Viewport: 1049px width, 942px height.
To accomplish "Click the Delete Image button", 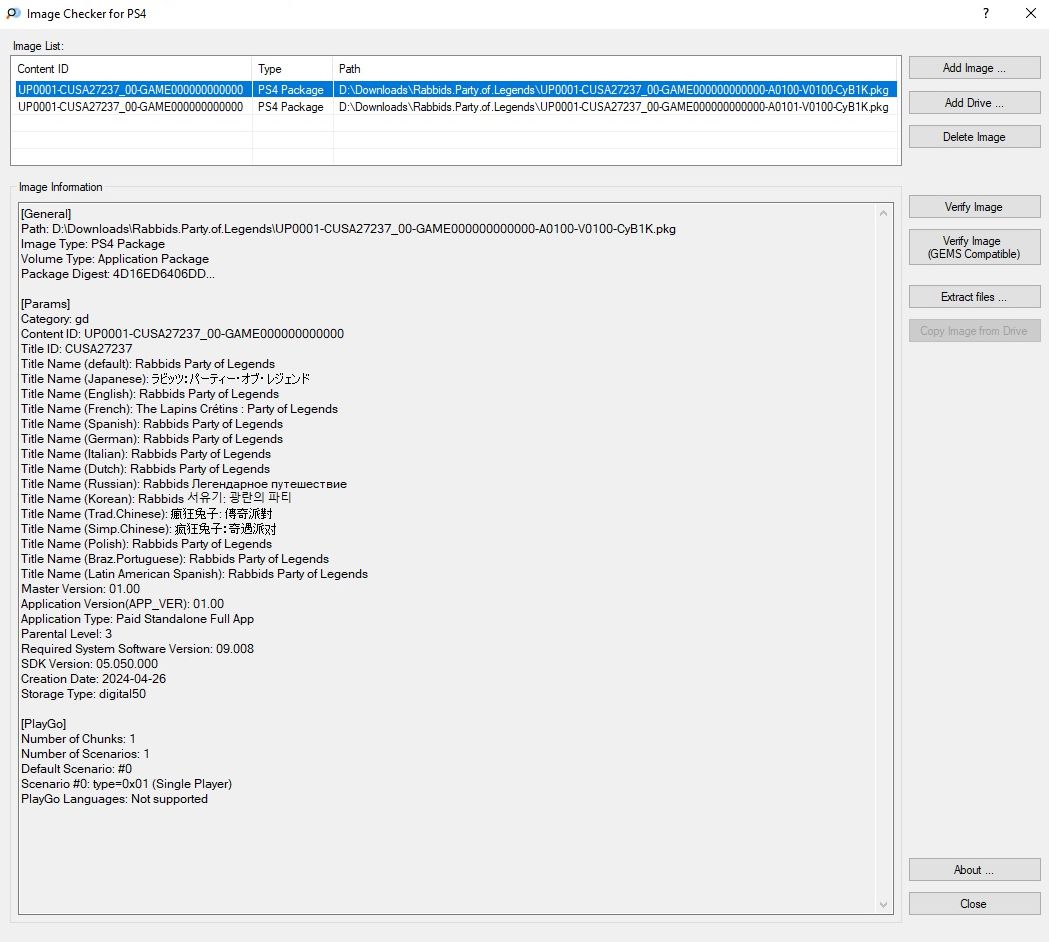I will [x=974, y=136].
